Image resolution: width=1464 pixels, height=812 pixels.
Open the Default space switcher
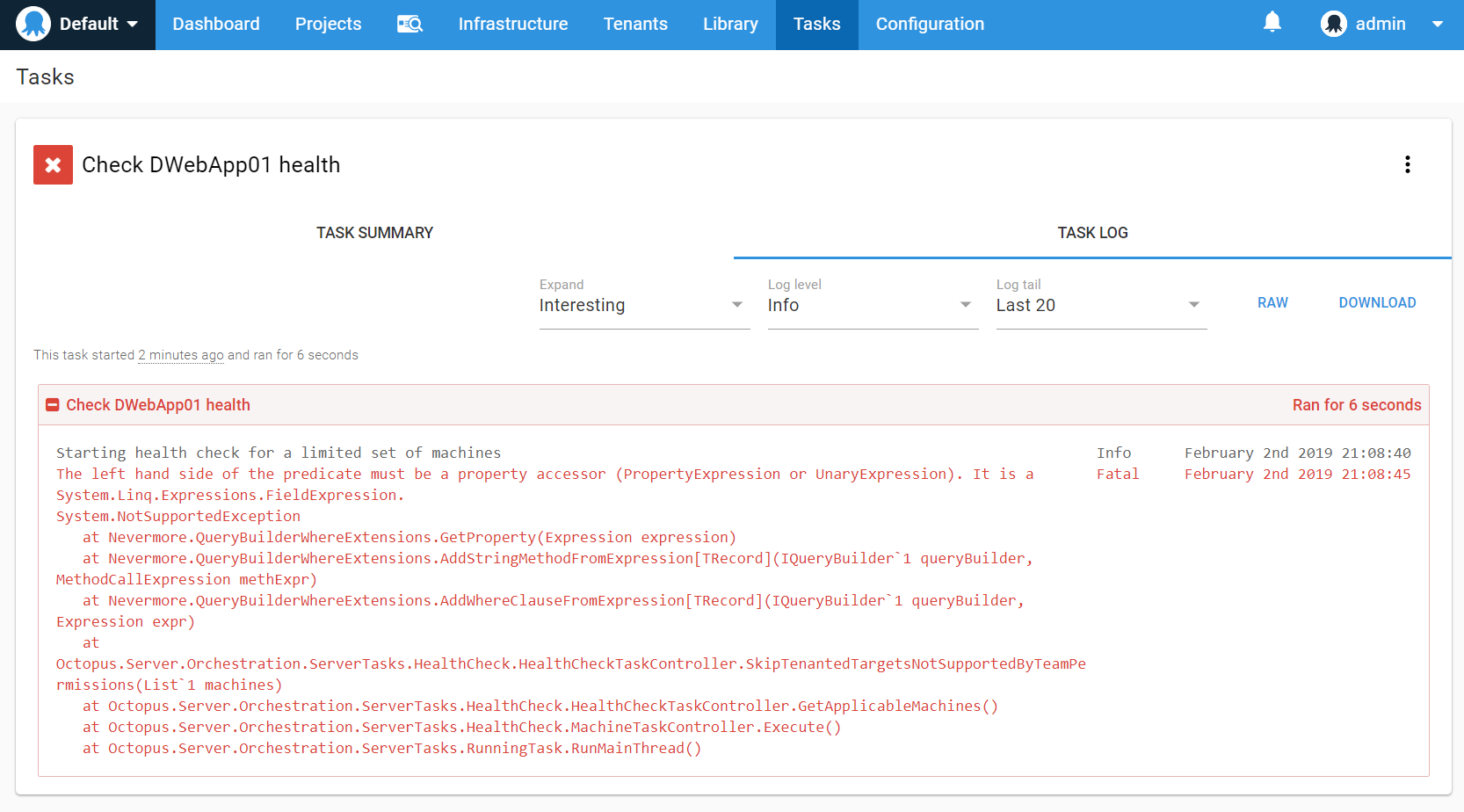tap(94, 24)
